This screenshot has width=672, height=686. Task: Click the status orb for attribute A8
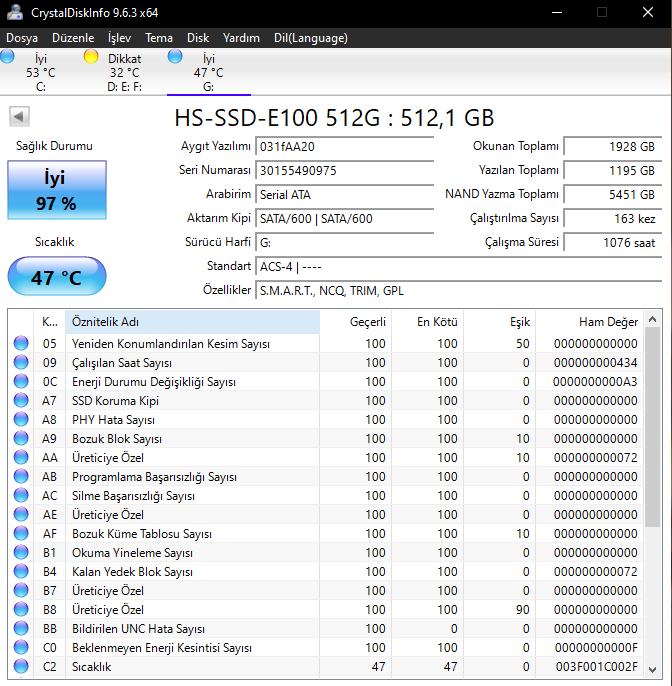pyautogui.click(x=21, y=420)
